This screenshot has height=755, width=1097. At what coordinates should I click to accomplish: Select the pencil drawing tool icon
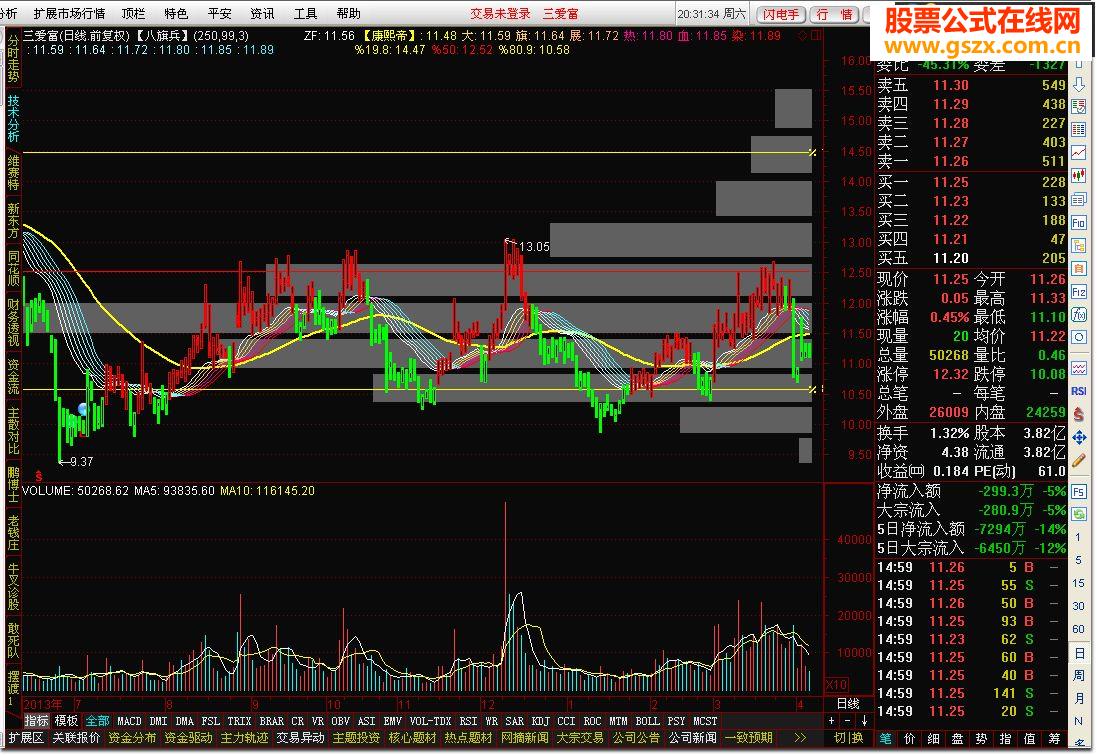click(1079, 460)
